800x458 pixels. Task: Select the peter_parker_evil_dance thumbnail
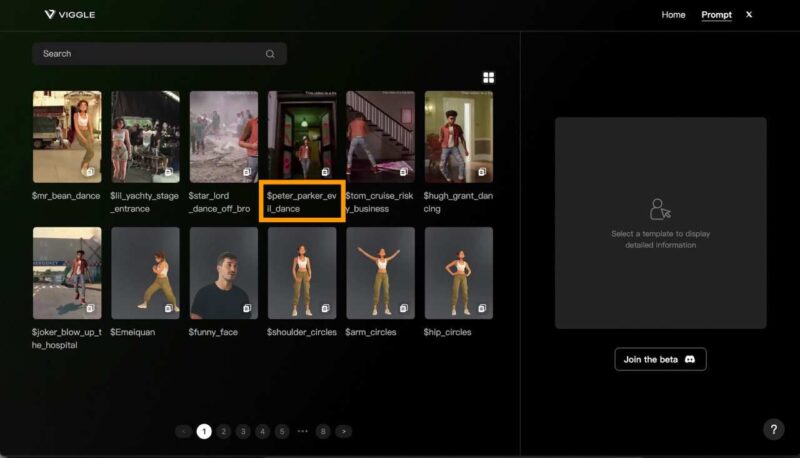click(302, 137)
